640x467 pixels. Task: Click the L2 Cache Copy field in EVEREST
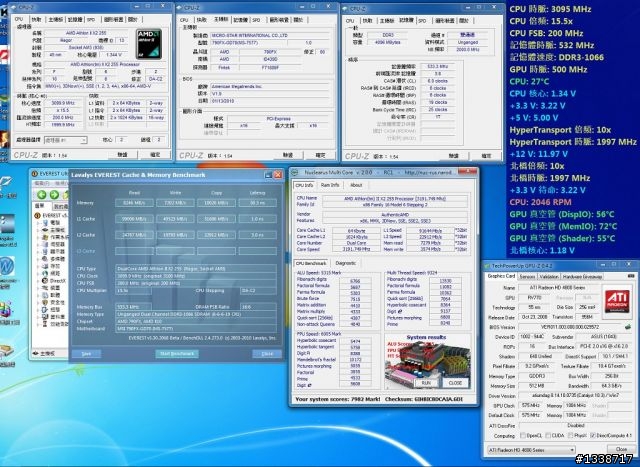point(216,235)
